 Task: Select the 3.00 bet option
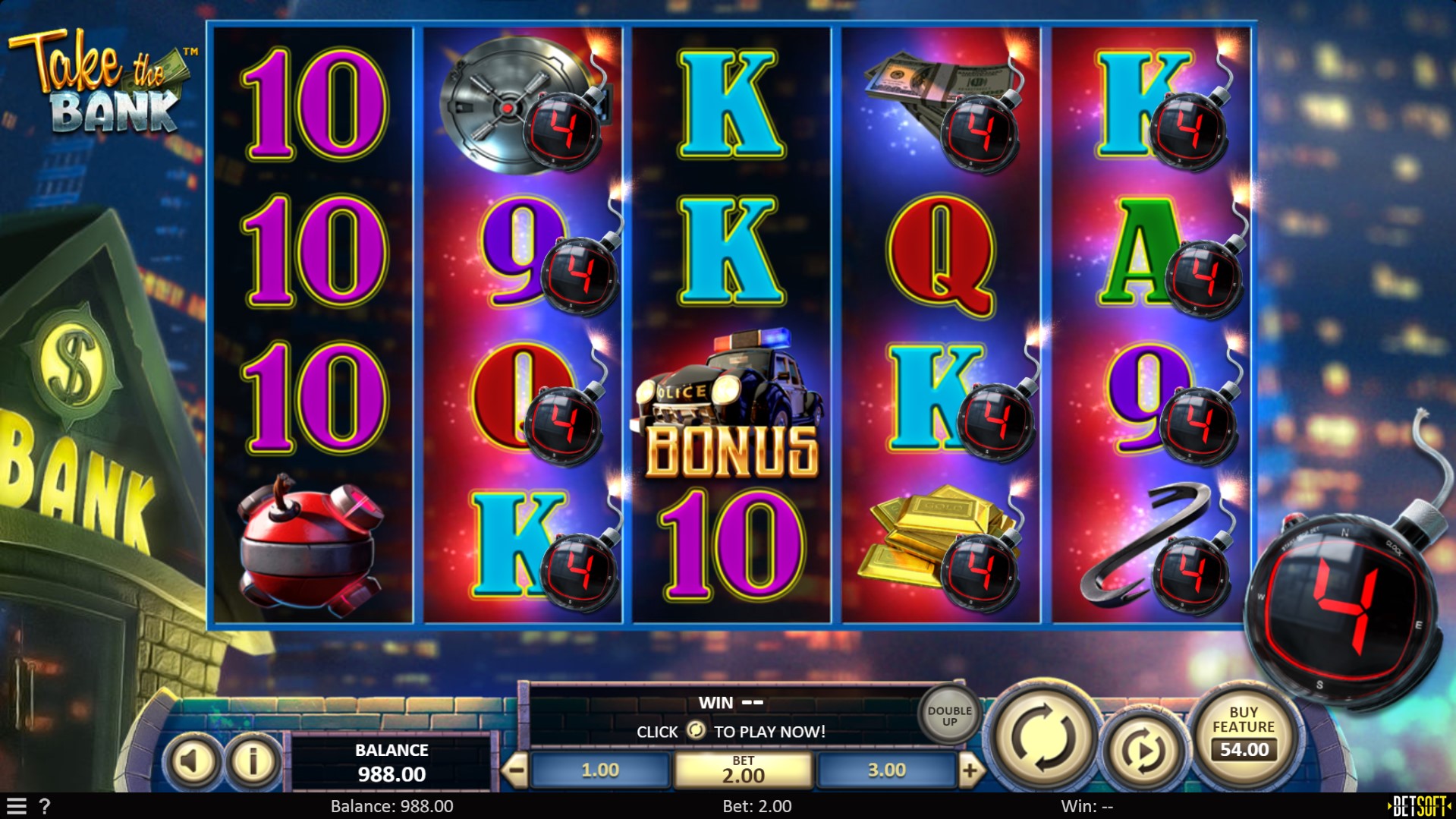tap(886, 770)
